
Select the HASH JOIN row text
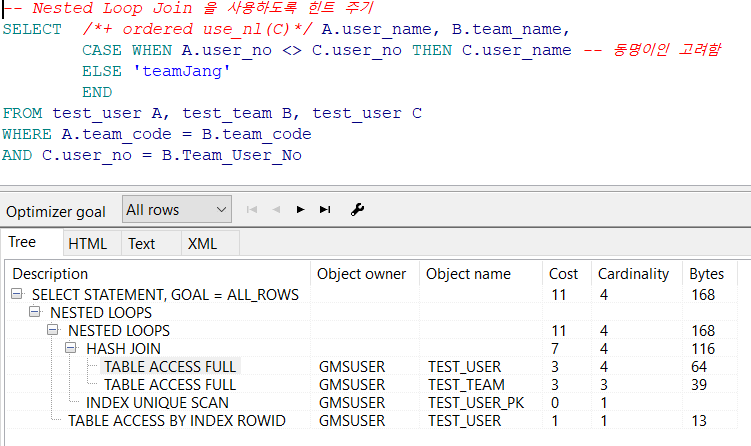[124, 349]
